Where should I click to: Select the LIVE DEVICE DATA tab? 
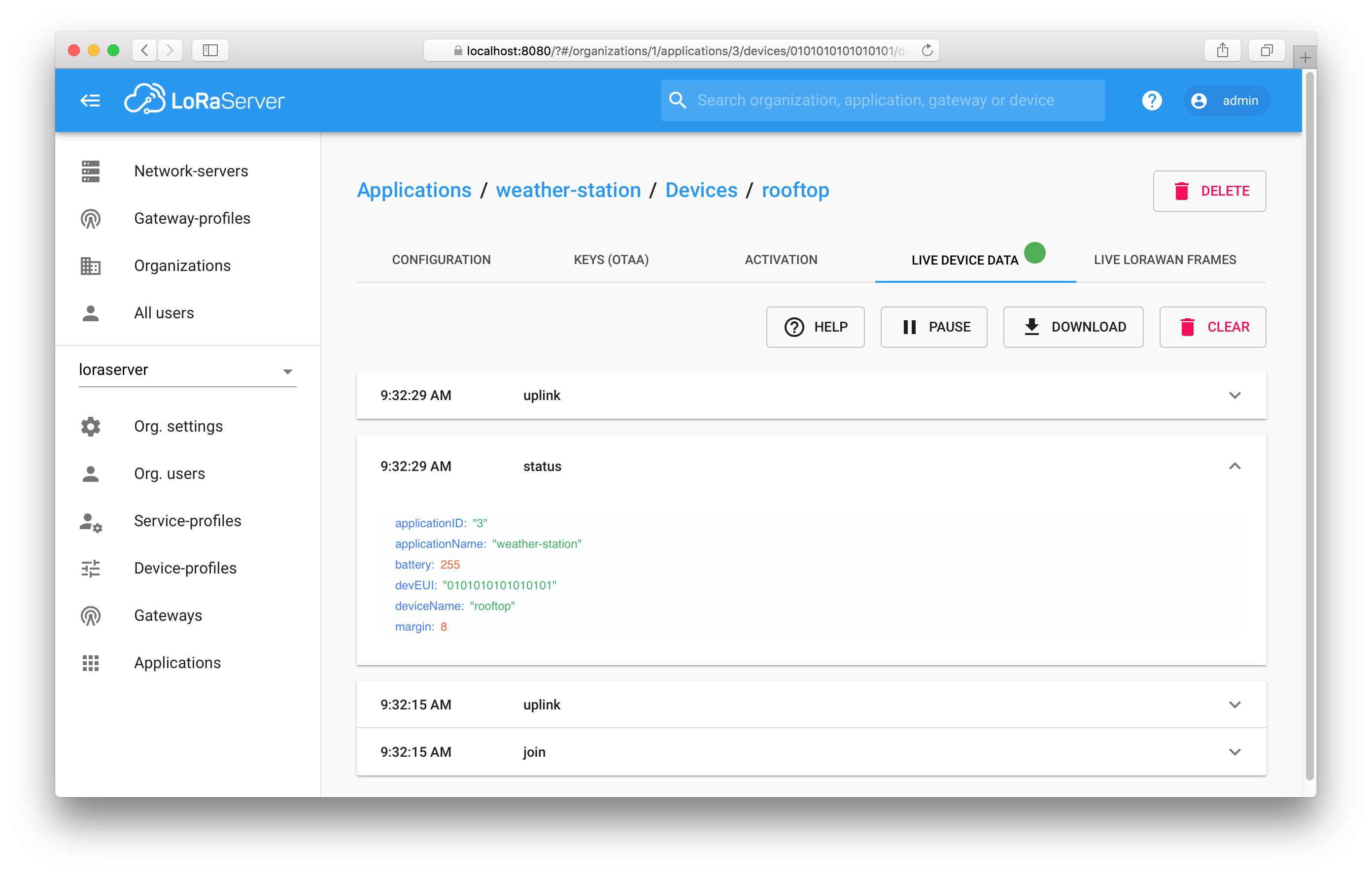pyautogui.click(x=975, y=260)
